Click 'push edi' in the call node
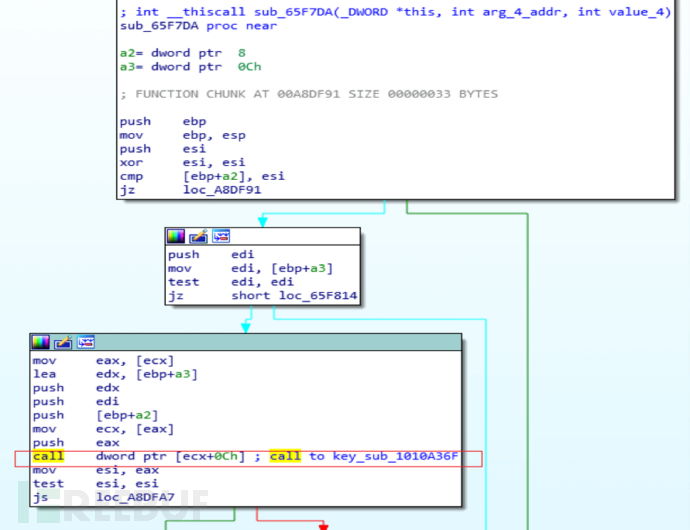 76,401
